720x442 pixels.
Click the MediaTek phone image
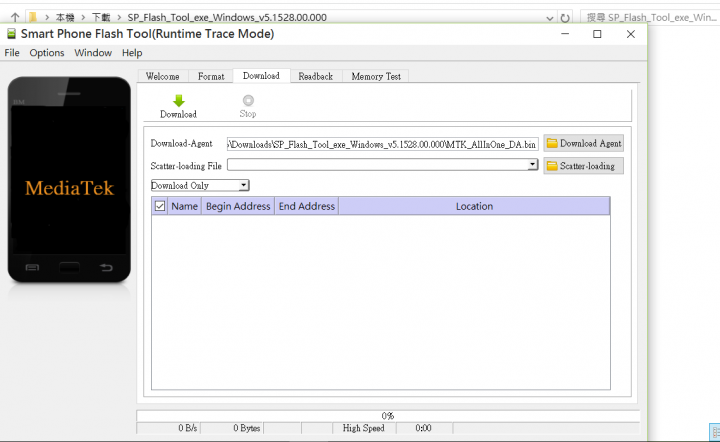[x=69, y=179]
